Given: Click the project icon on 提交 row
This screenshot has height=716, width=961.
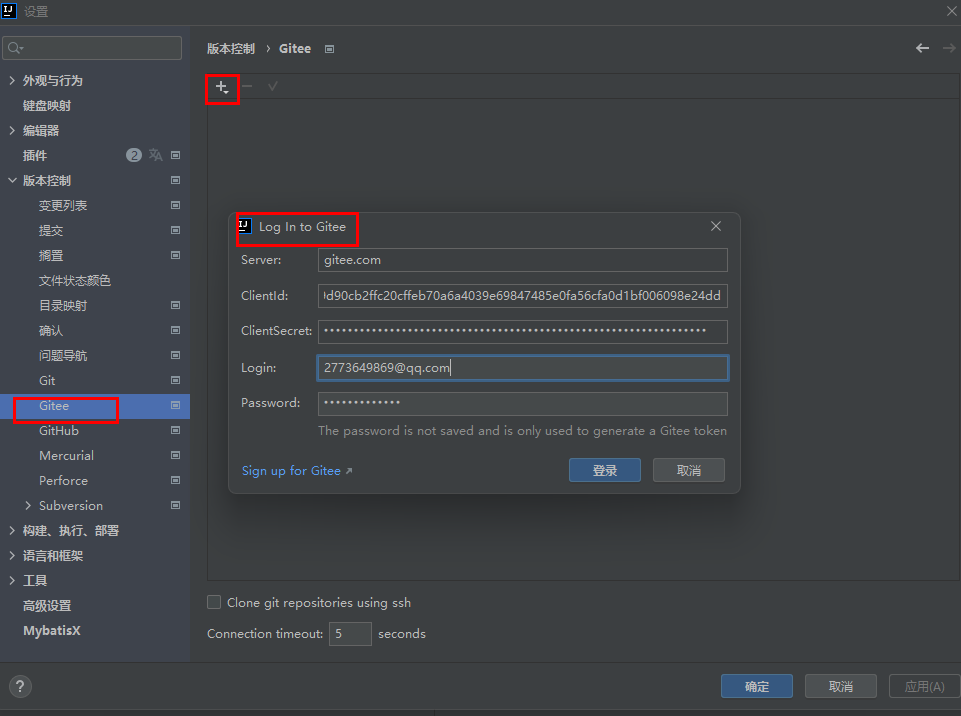Looking at the screenshot, I should click(x=175, y=230).
